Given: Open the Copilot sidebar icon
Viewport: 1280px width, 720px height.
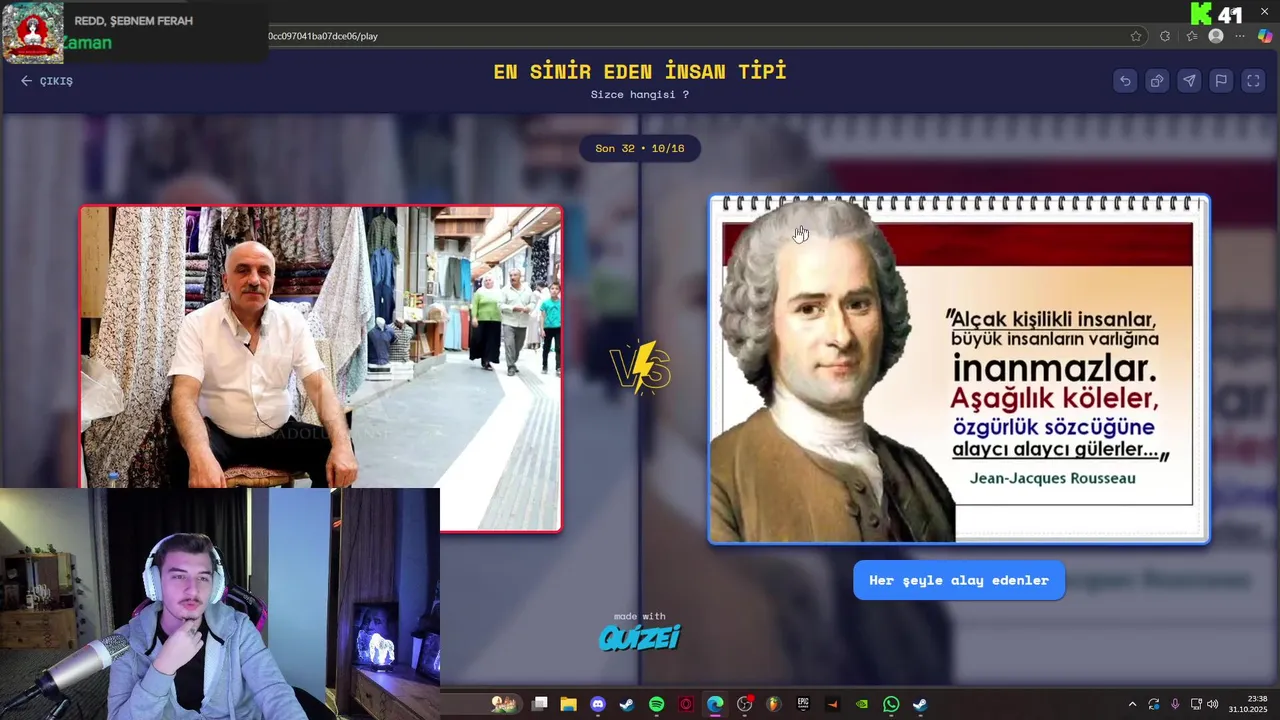Looking at the screenshot, I should [x=1265, y=36].
